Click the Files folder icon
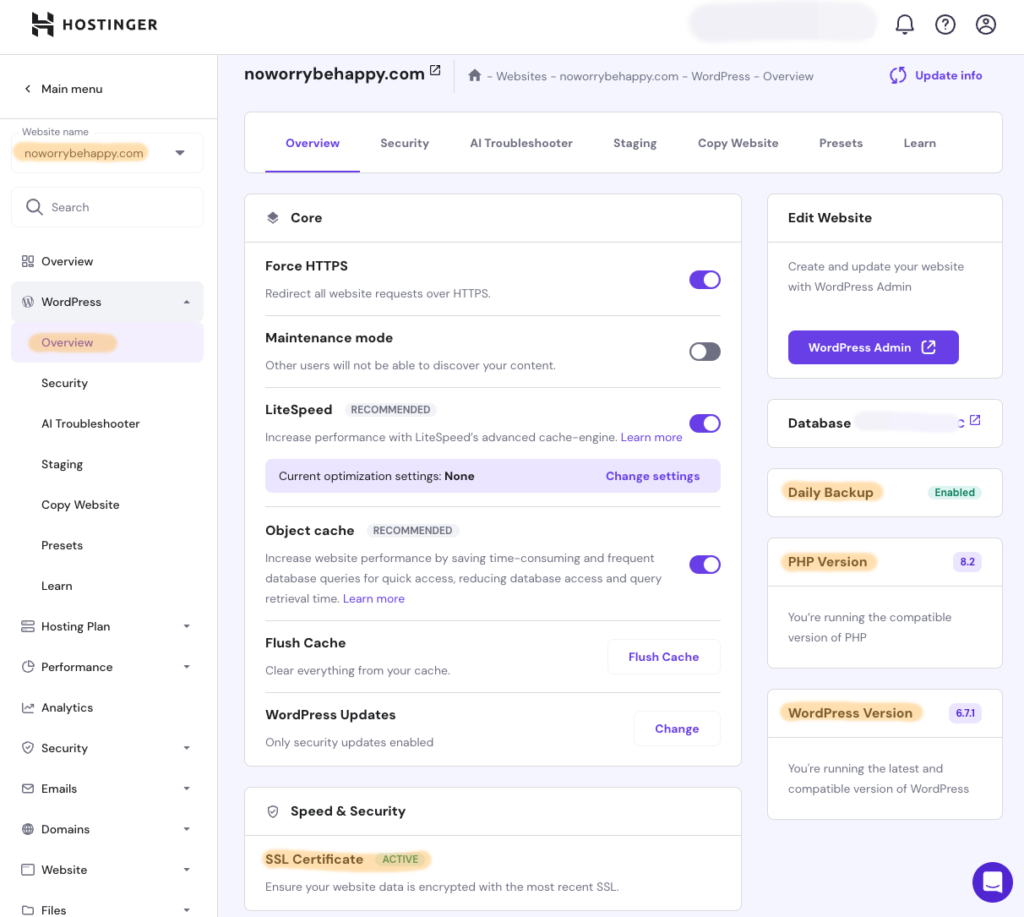This screenshot has width=1024, height=917. coord(27,910)
